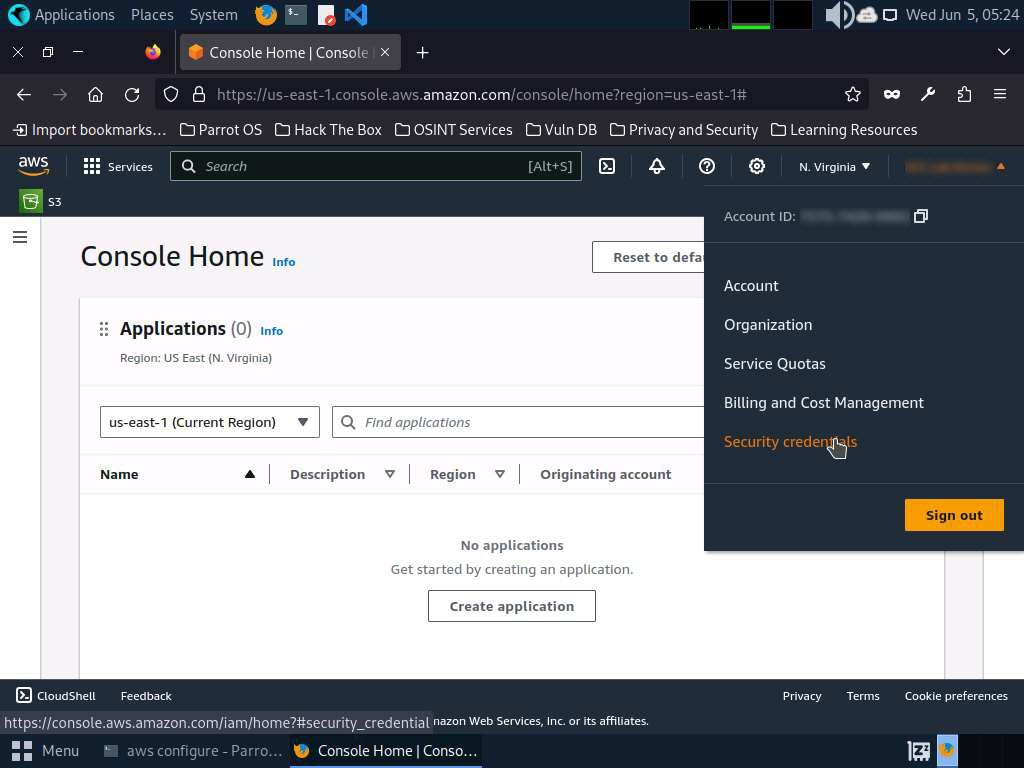
Task: Open the Applications menu in the OS panel
Action: [62, 15]
